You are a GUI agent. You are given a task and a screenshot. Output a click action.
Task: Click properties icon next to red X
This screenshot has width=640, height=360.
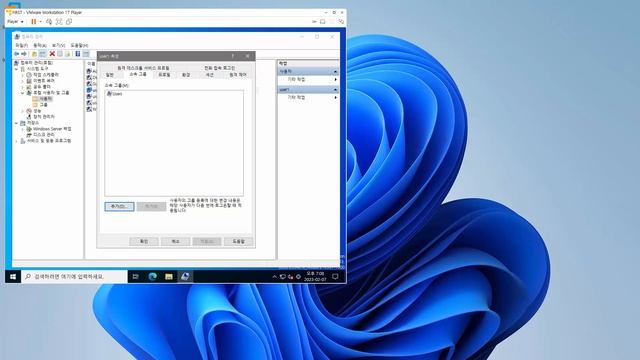[x=60, y=54]
